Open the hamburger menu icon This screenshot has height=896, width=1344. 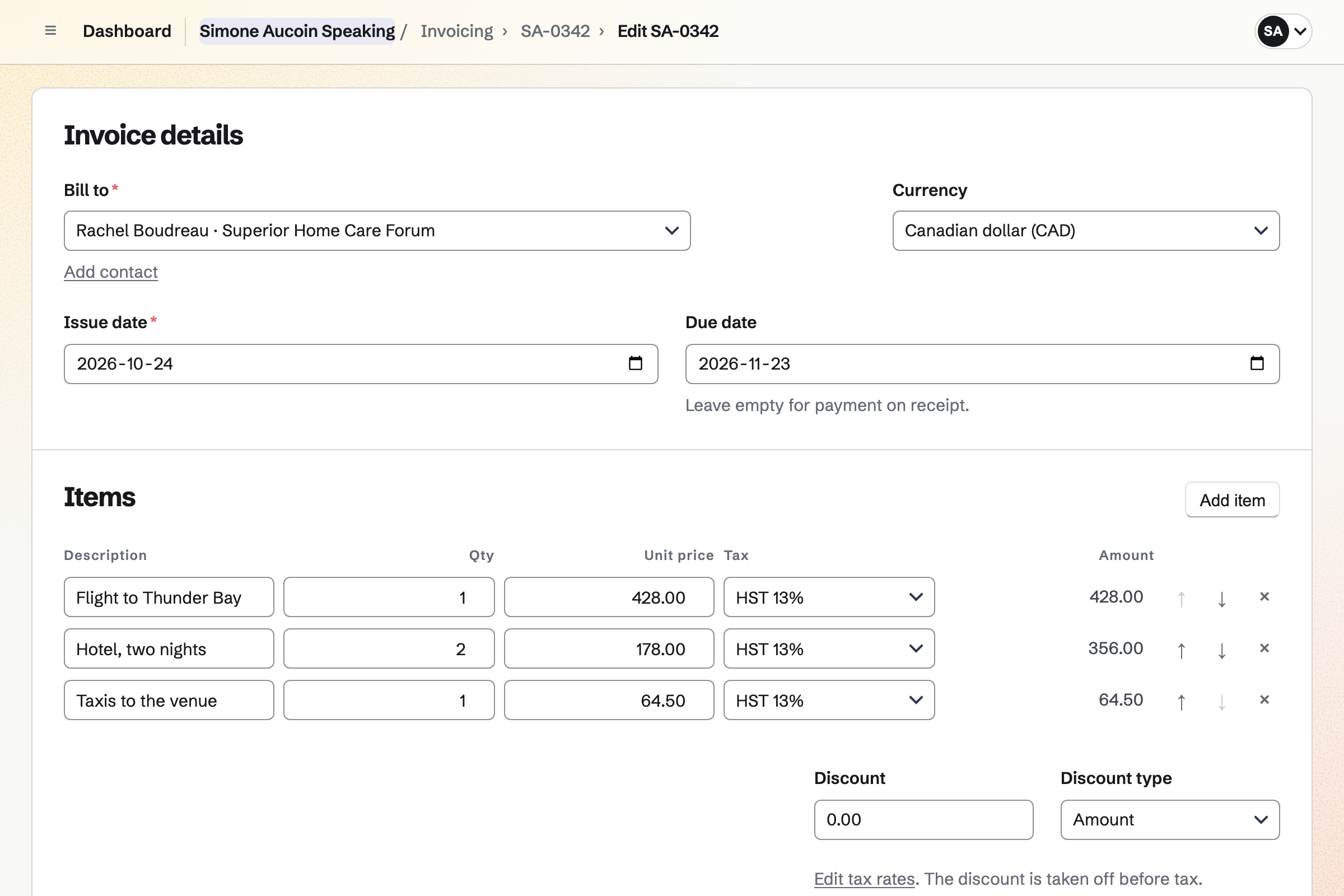tap(50, 31)
